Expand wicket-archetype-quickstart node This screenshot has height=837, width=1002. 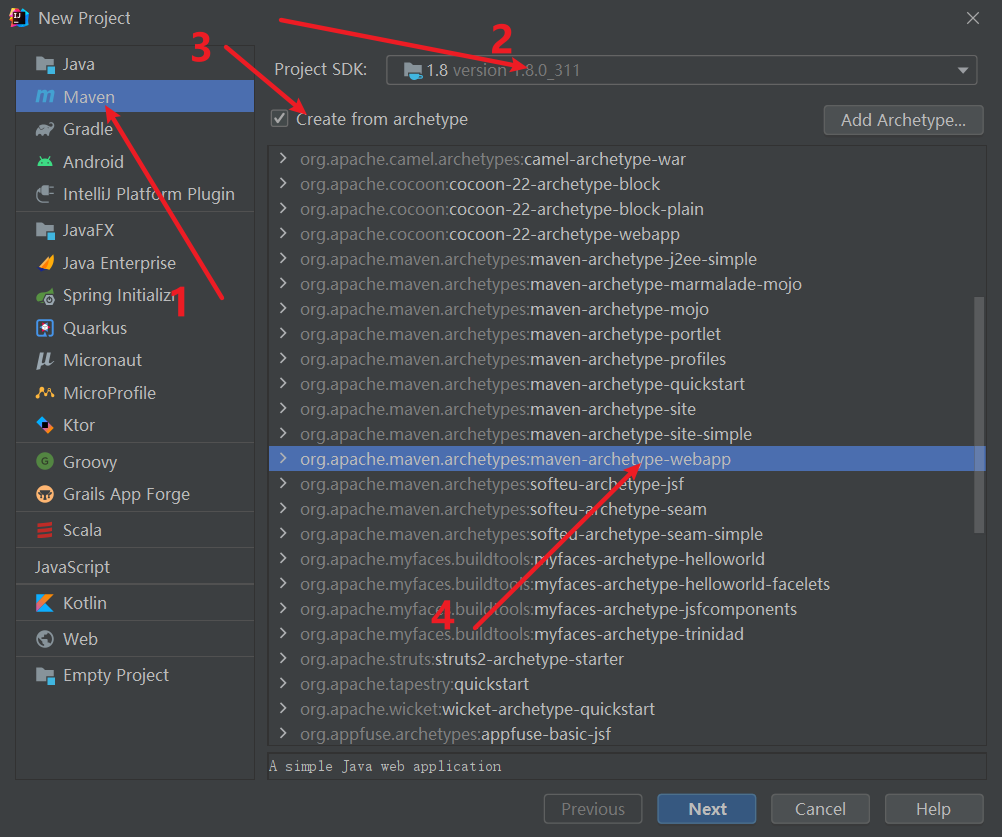pos(283,708)
